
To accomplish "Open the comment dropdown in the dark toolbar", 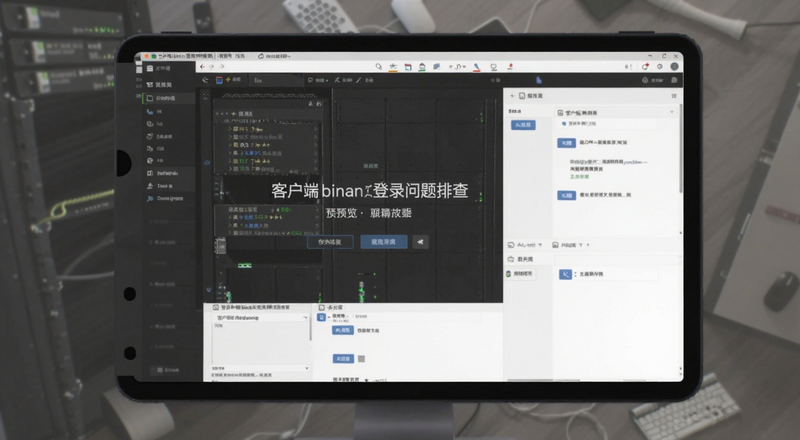I will [318, 80].
